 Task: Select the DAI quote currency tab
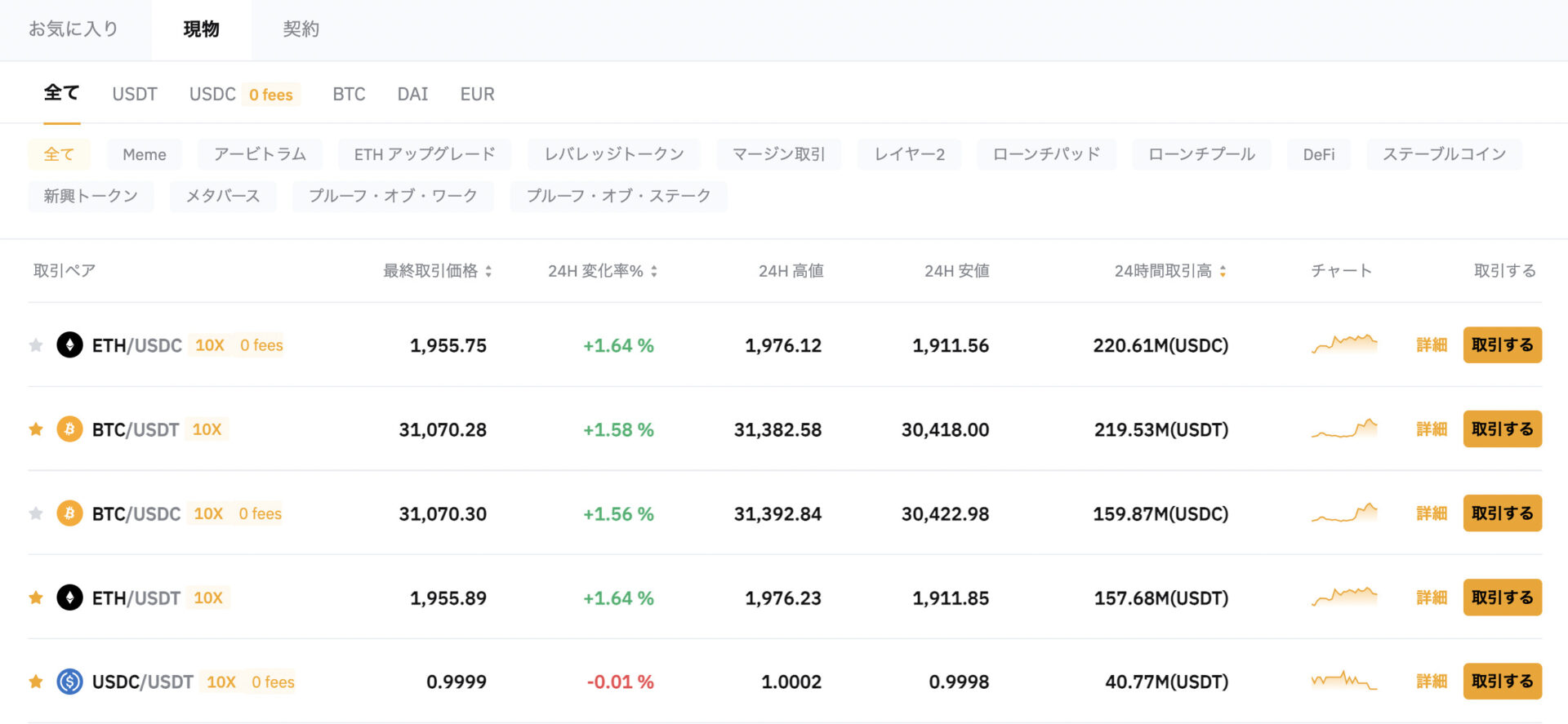point(412,94)
